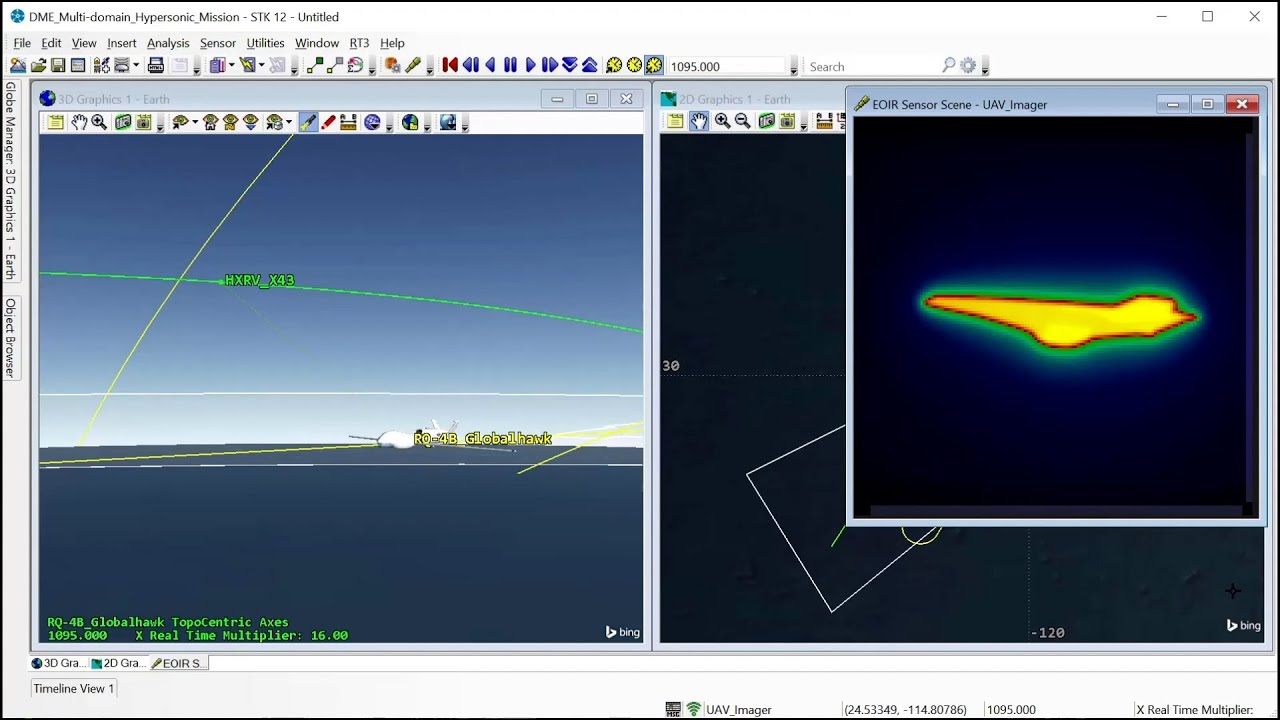Open the Analysis menu

[168, 43]
